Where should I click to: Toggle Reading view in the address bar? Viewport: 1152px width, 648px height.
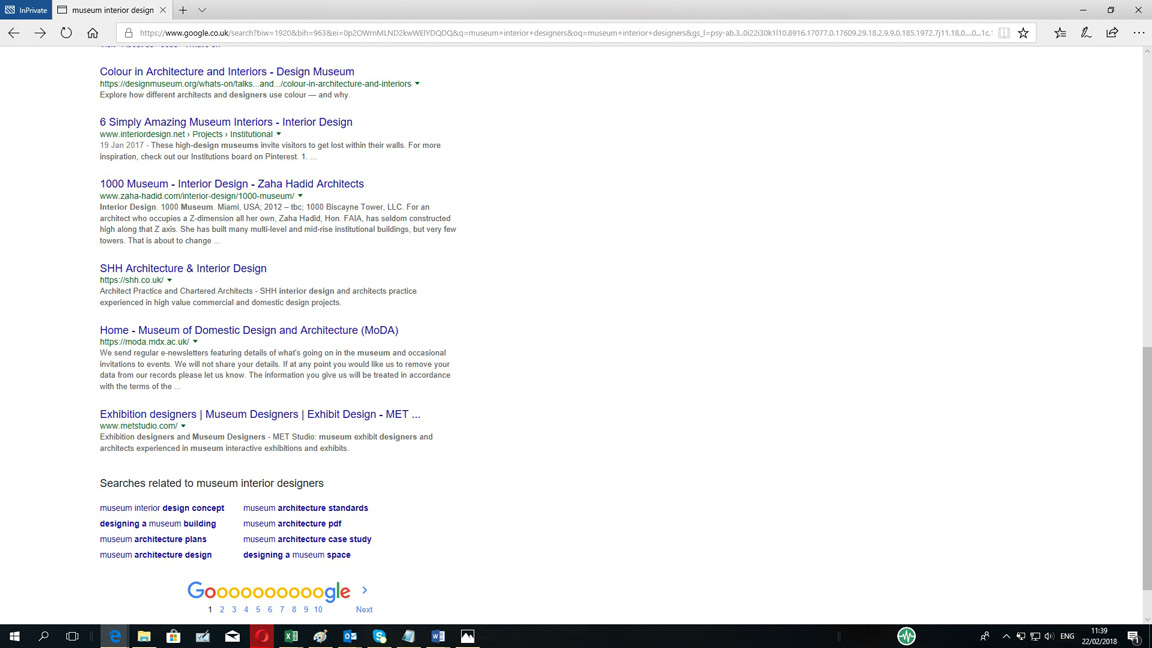[x=1004, y=33]
